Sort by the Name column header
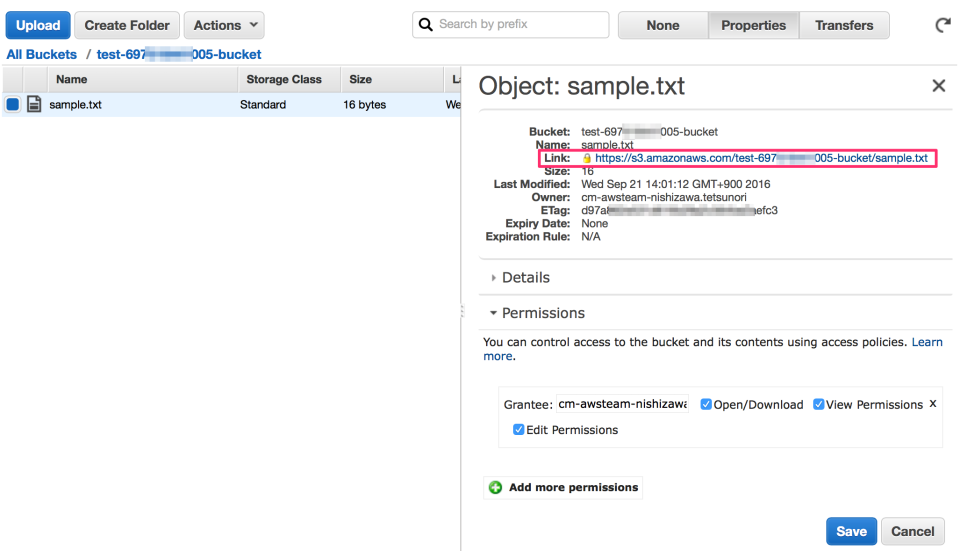This screenshot has height=551, width=960. coord(143,80)
